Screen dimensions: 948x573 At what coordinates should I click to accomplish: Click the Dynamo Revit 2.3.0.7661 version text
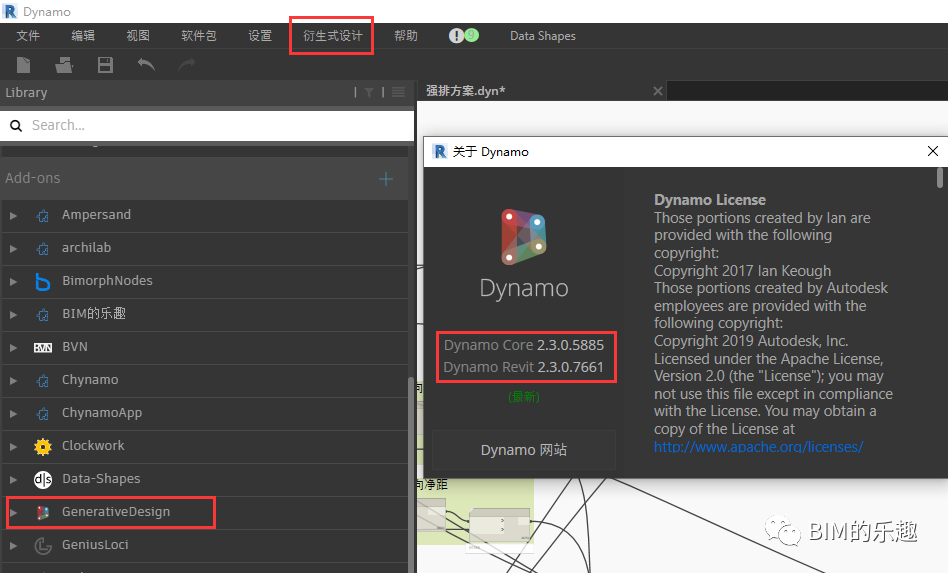(524, 367)
